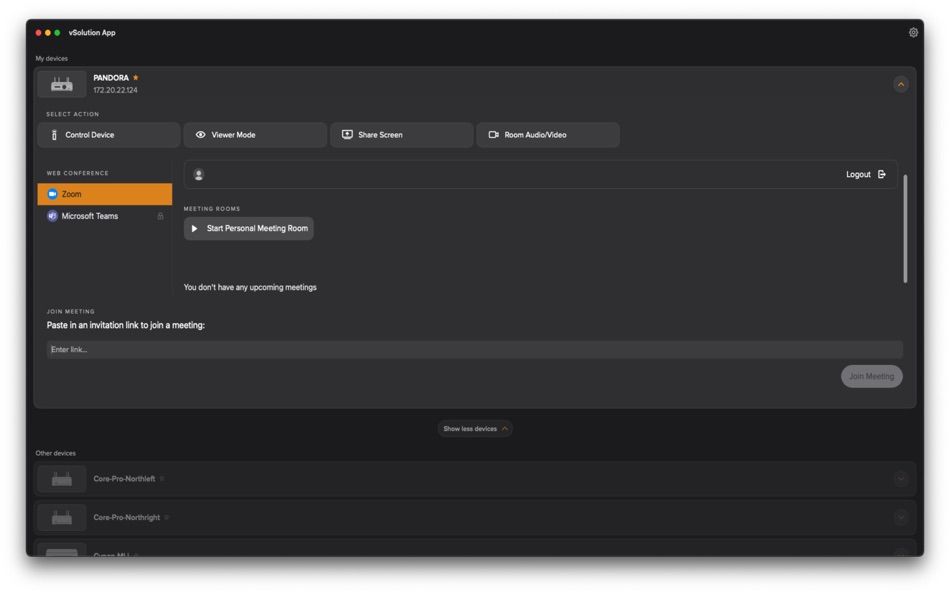Click the Core-Pro-Northleft device thumbnail

click(62, 479)
